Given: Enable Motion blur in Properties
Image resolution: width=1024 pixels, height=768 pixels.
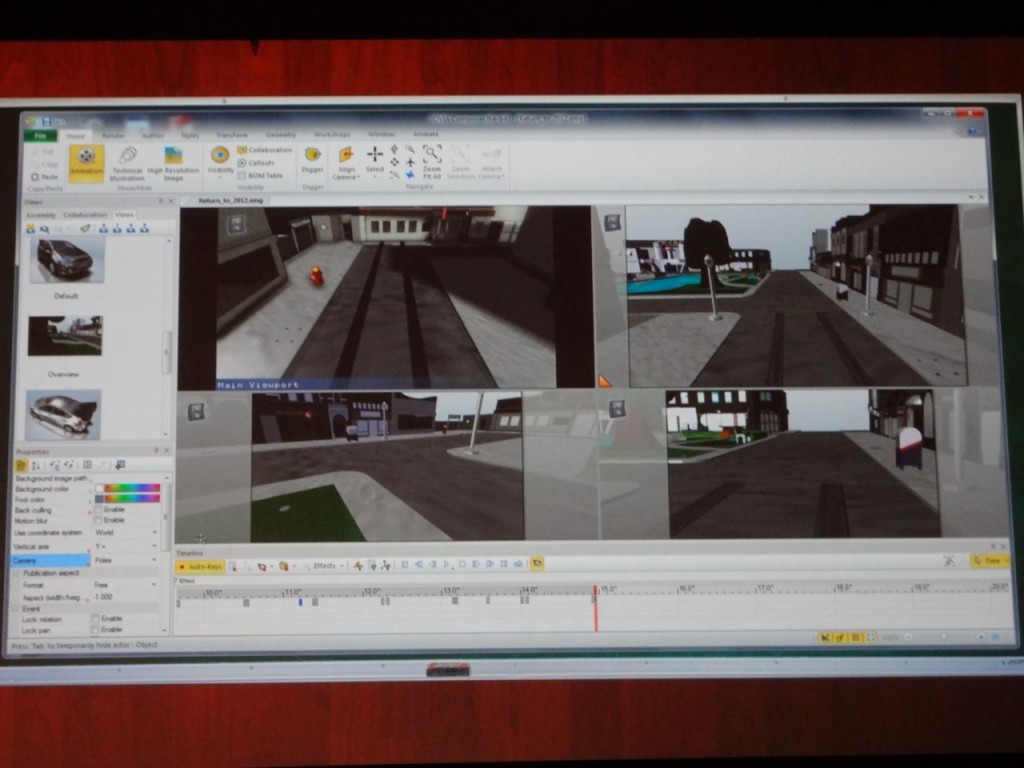Looking at the screenshot, I should point(98,520).
